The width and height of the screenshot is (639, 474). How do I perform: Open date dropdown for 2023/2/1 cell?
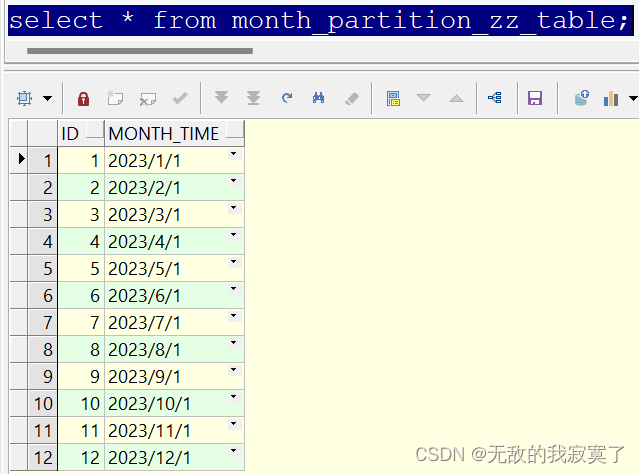pyautogui.click(x=234, y=181)
